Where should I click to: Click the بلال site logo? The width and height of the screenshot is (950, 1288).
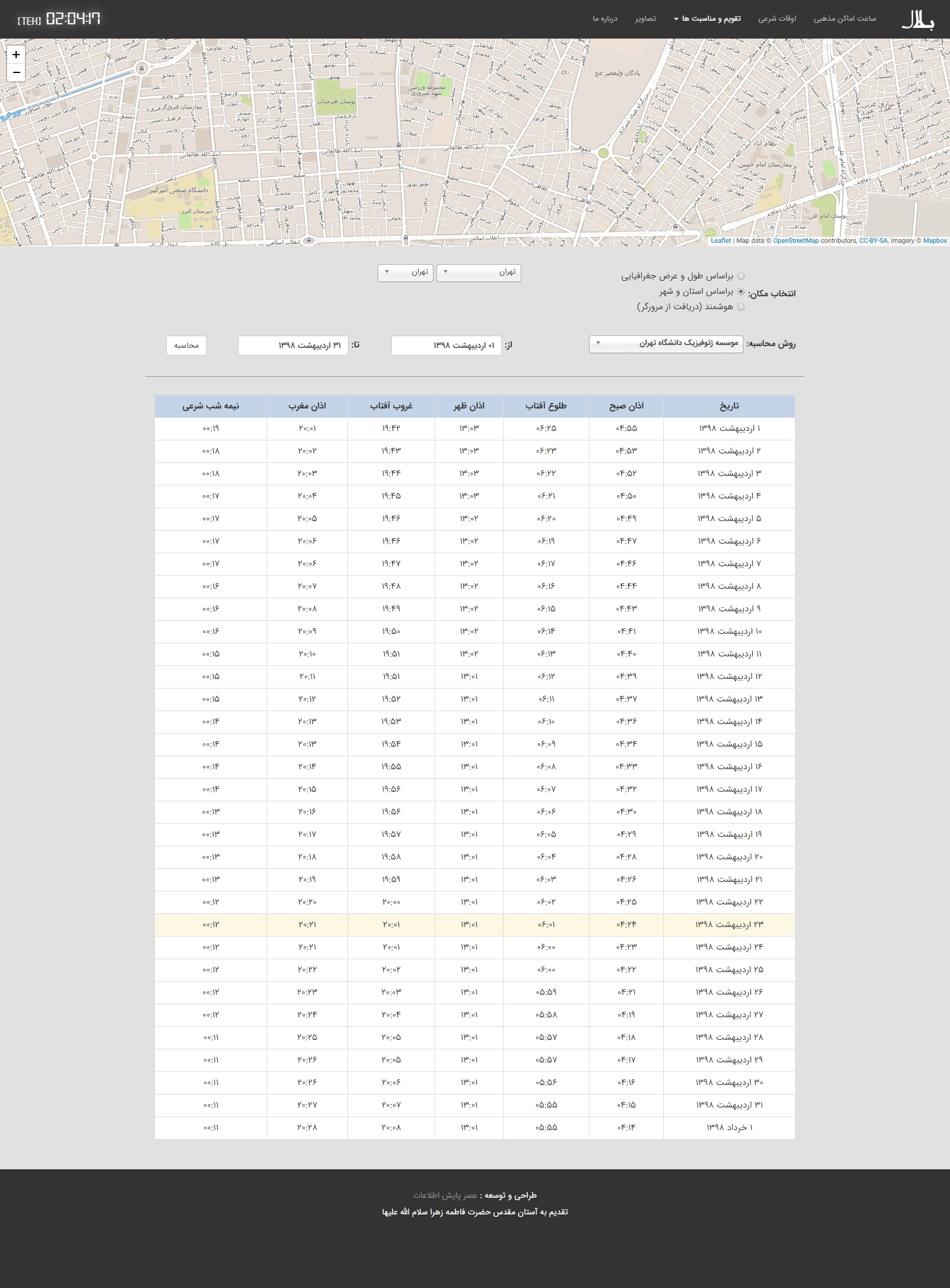[917, 20]
